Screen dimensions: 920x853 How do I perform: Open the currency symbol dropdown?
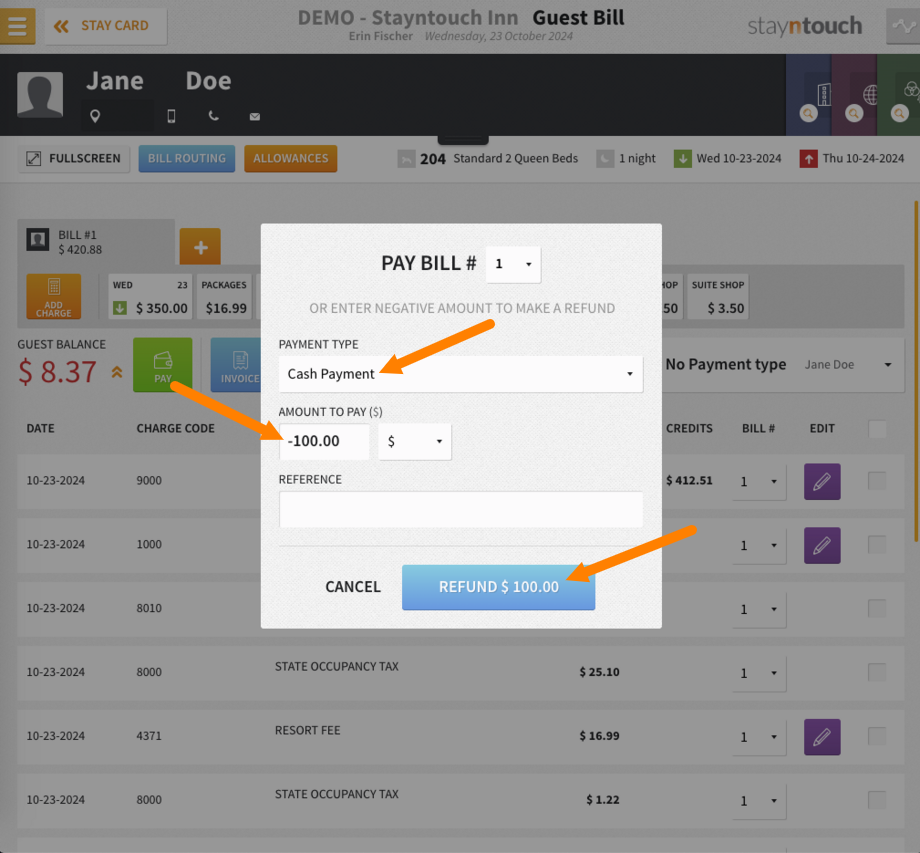pos(415,441)
